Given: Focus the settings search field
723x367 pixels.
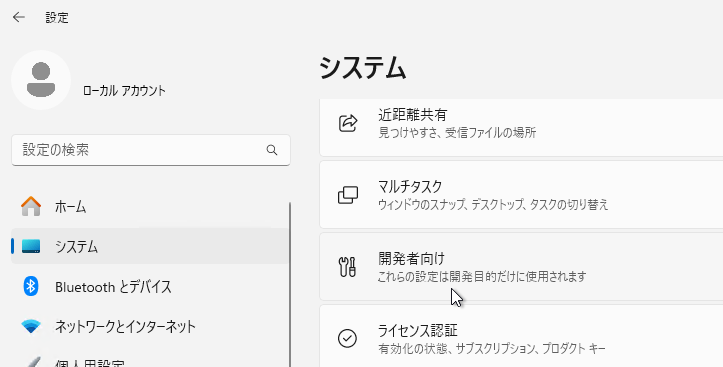Looking at the screenshot, I should [x=151, y=150].
